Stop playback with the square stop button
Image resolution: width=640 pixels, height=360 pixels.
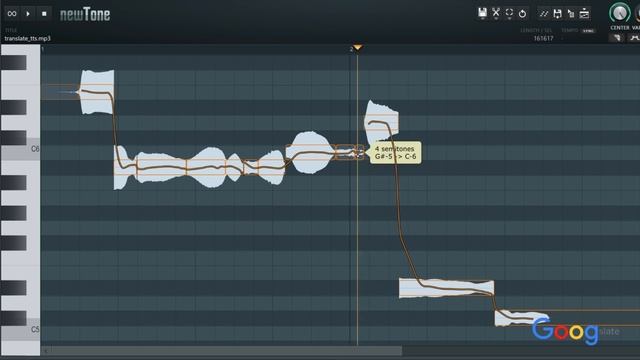pyautogui.click(x=44, y=13)
